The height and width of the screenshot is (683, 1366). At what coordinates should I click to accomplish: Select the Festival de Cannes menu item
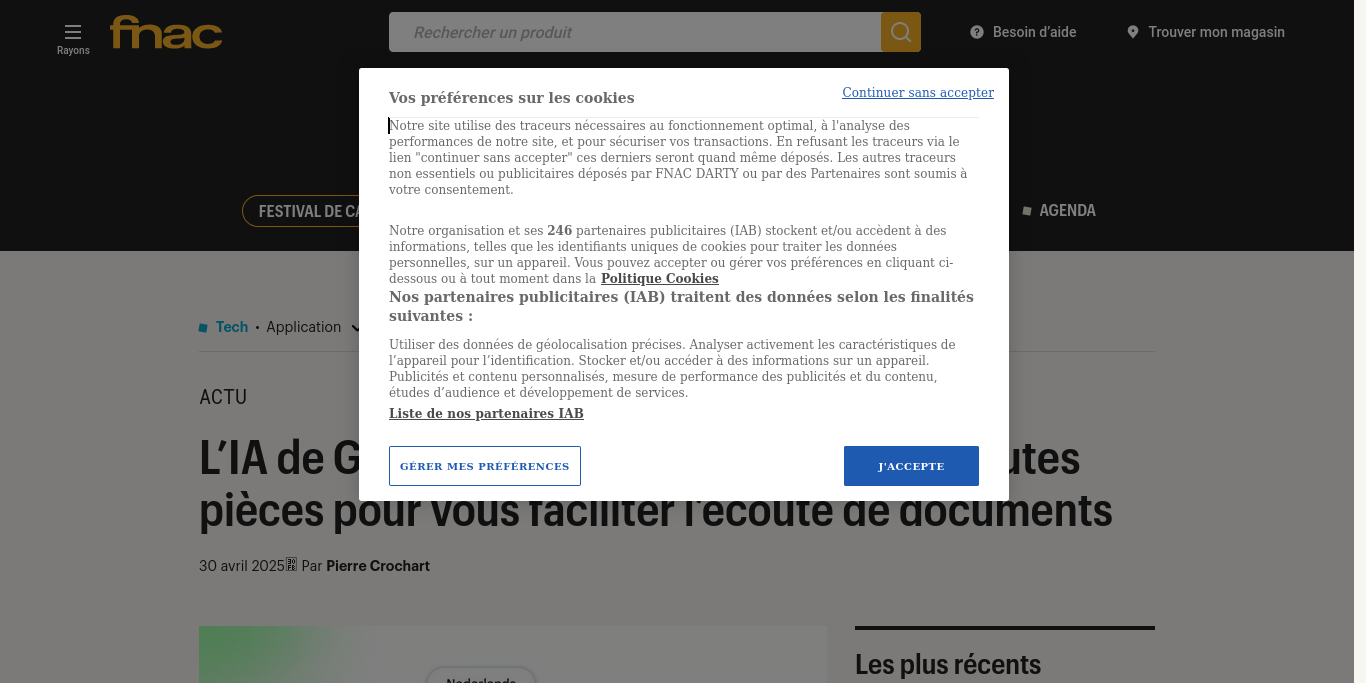point(301,211)
